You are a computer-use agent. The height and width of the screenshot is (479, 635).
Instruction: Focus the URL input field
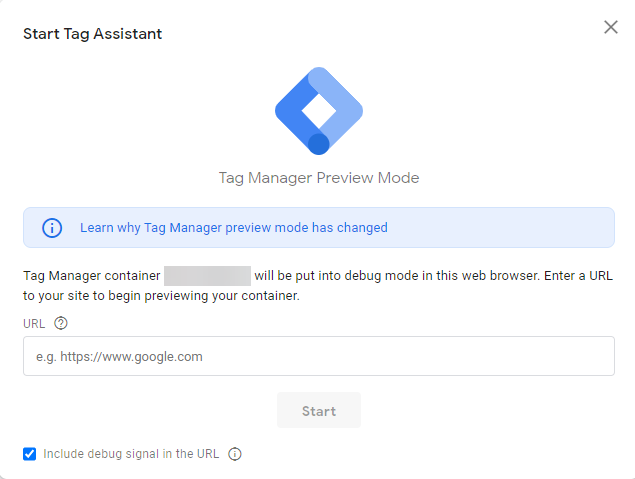pos(319,356)
